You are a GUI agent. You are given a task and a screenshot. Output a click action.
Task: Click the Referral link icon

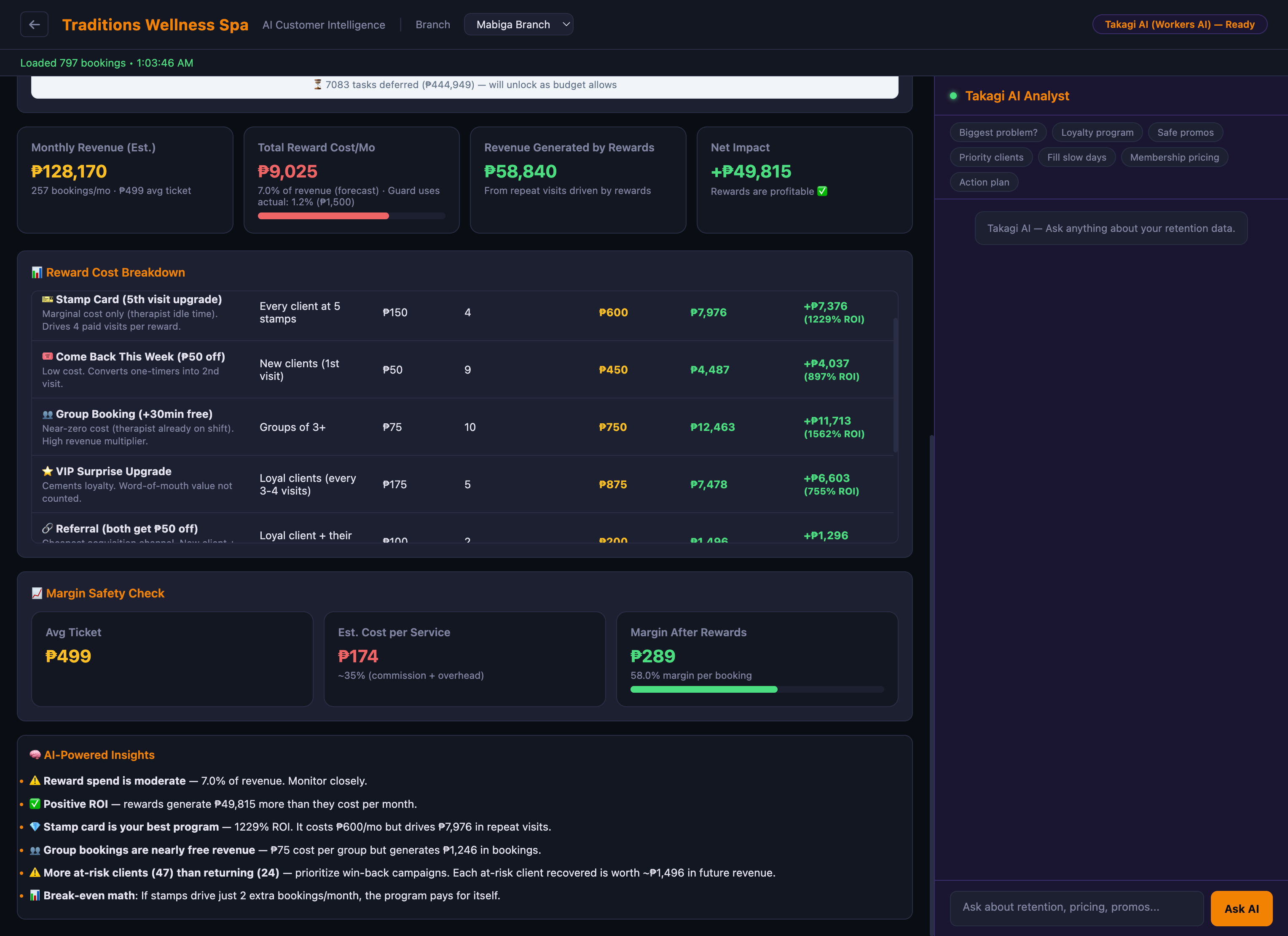(x=48, y=529)
